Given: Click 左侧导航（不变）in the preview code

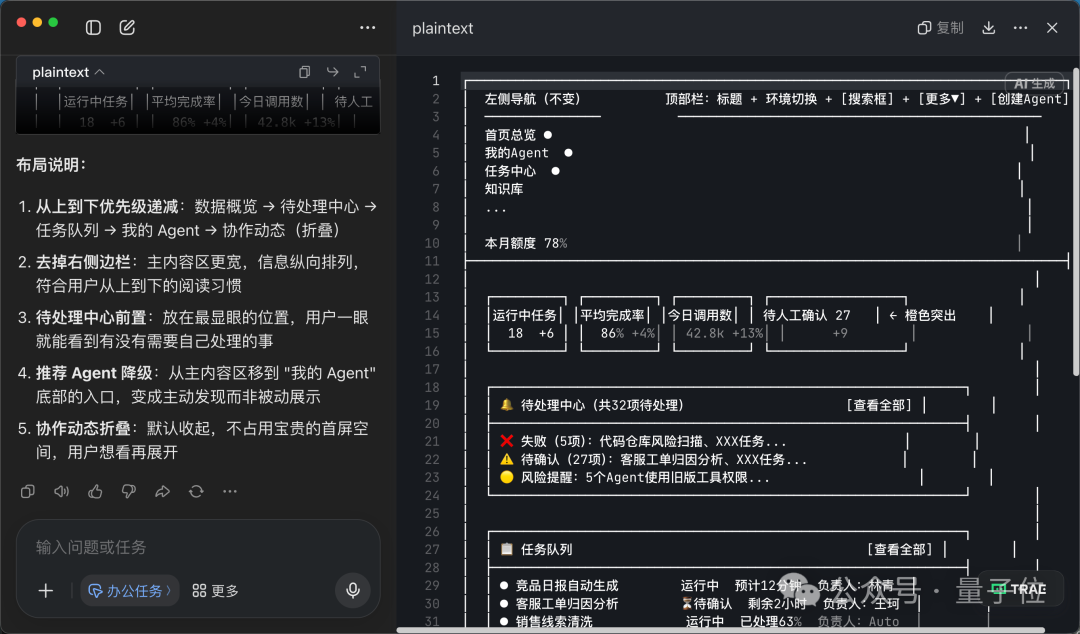Looking at the screenshot, I should pyautogui.click(x=532, y=99).
